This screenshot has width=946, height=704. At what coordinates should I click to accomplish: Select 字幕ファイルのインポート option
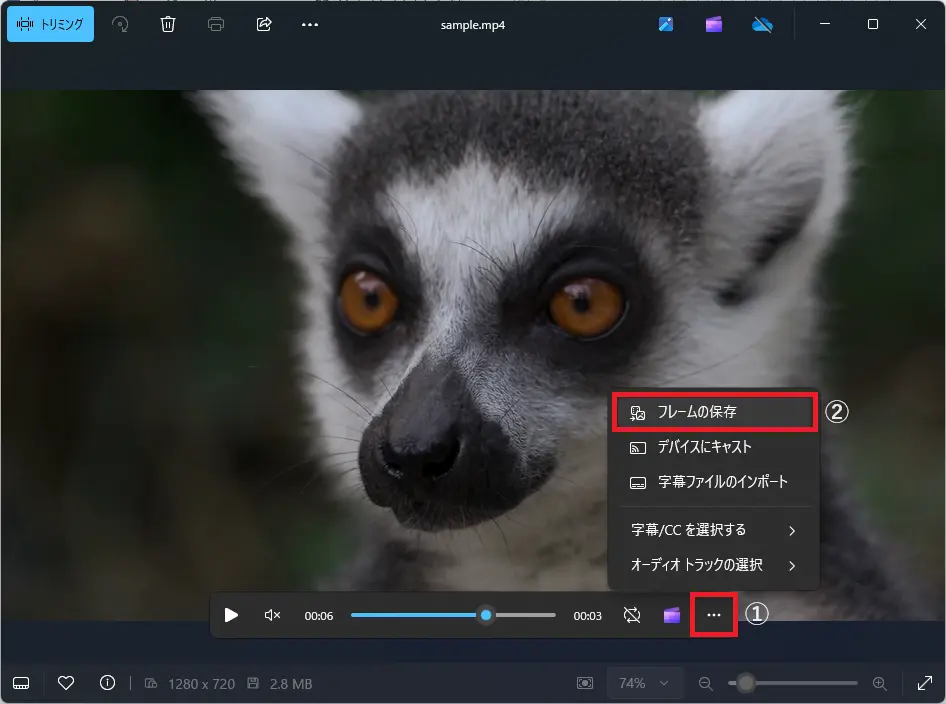(x=713, y=482)
